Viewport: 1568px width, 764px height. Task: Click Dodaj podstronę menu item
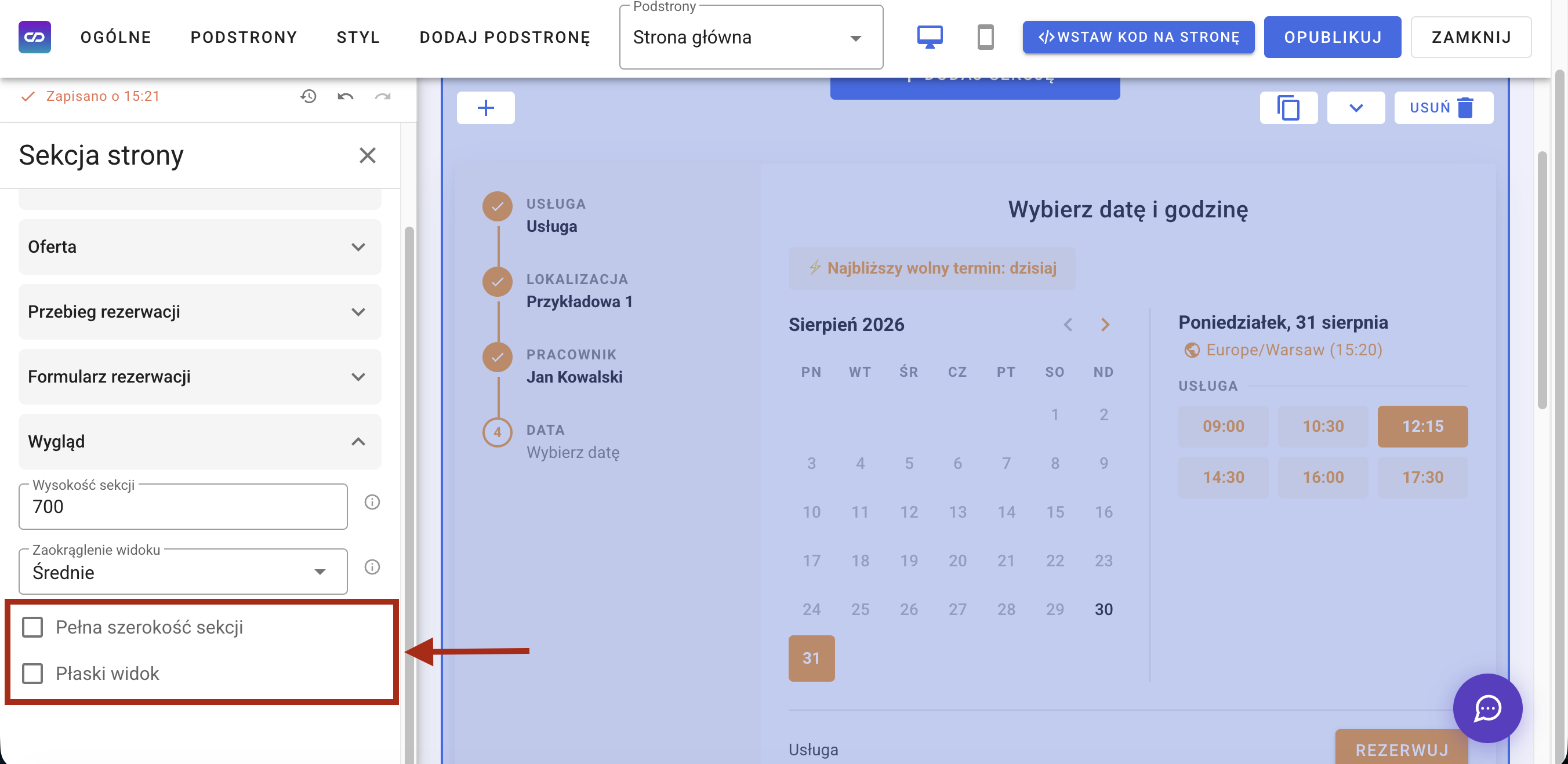point(504,37)
